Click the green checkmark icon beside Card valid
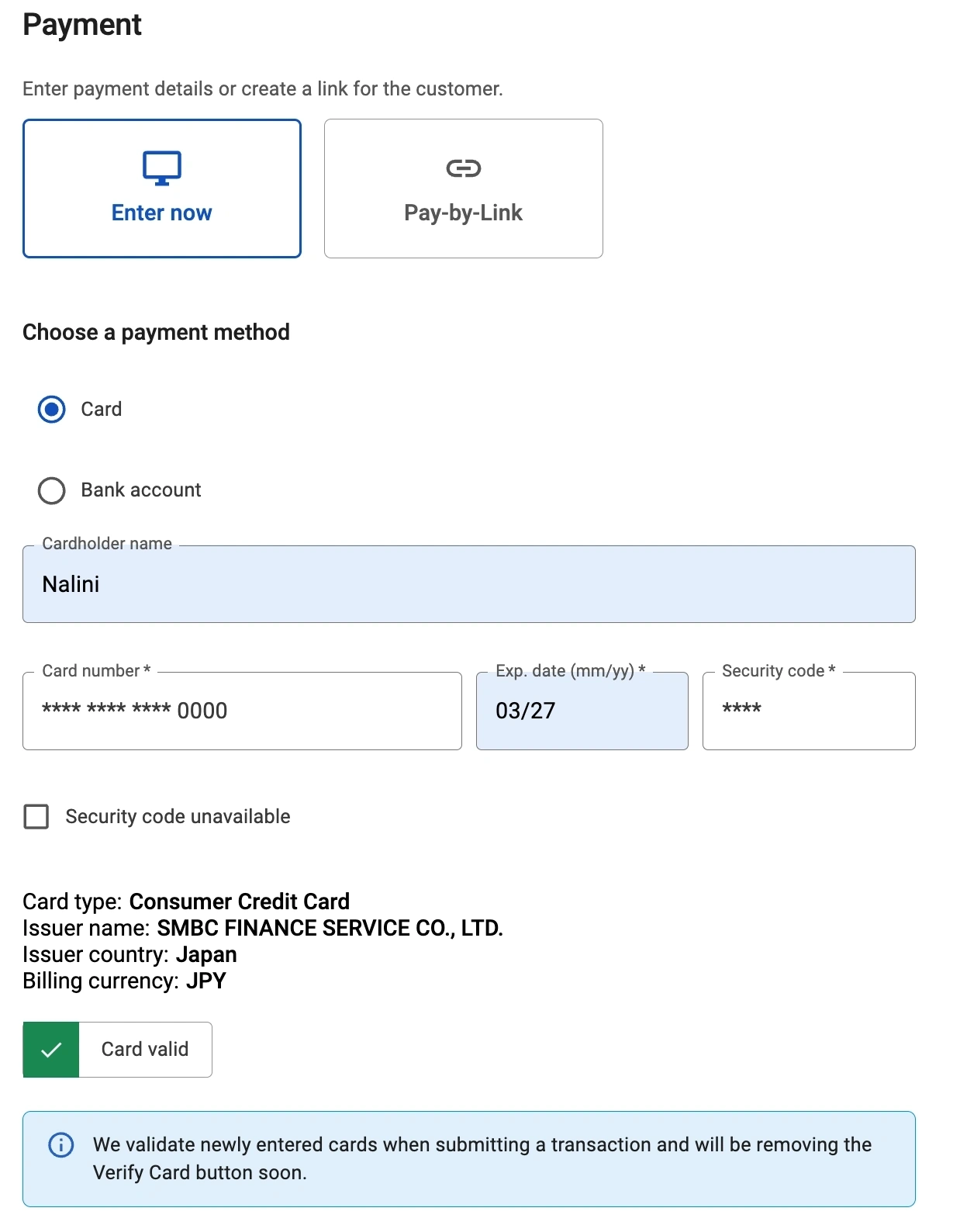960x1232 pixels. tap(51, 1050)
